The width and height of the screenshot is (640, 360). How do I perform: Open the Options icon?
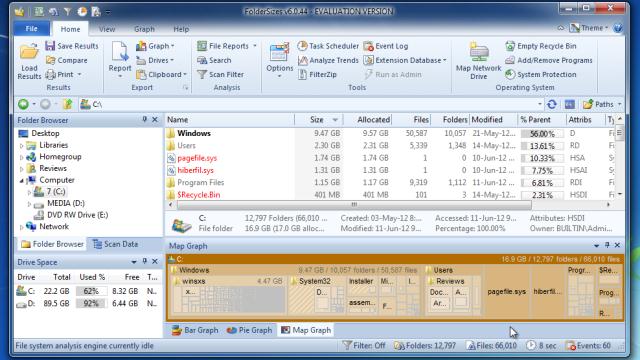click(280, 53)
